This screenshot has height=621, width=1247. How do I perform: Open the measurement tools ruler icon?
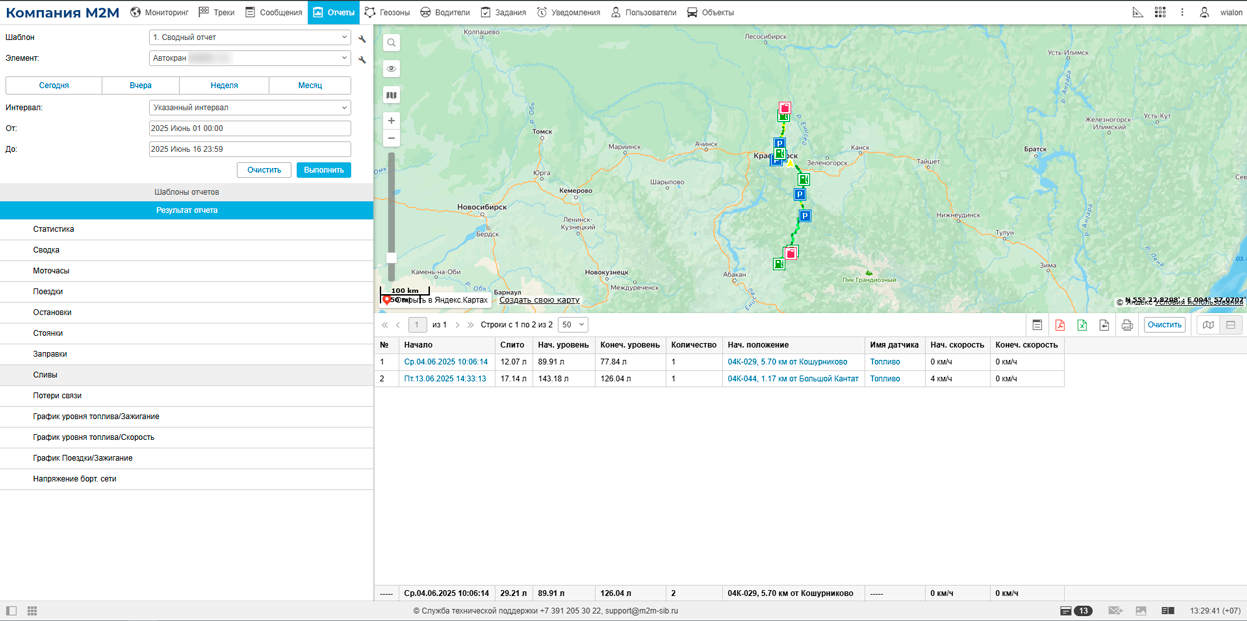1137,12
